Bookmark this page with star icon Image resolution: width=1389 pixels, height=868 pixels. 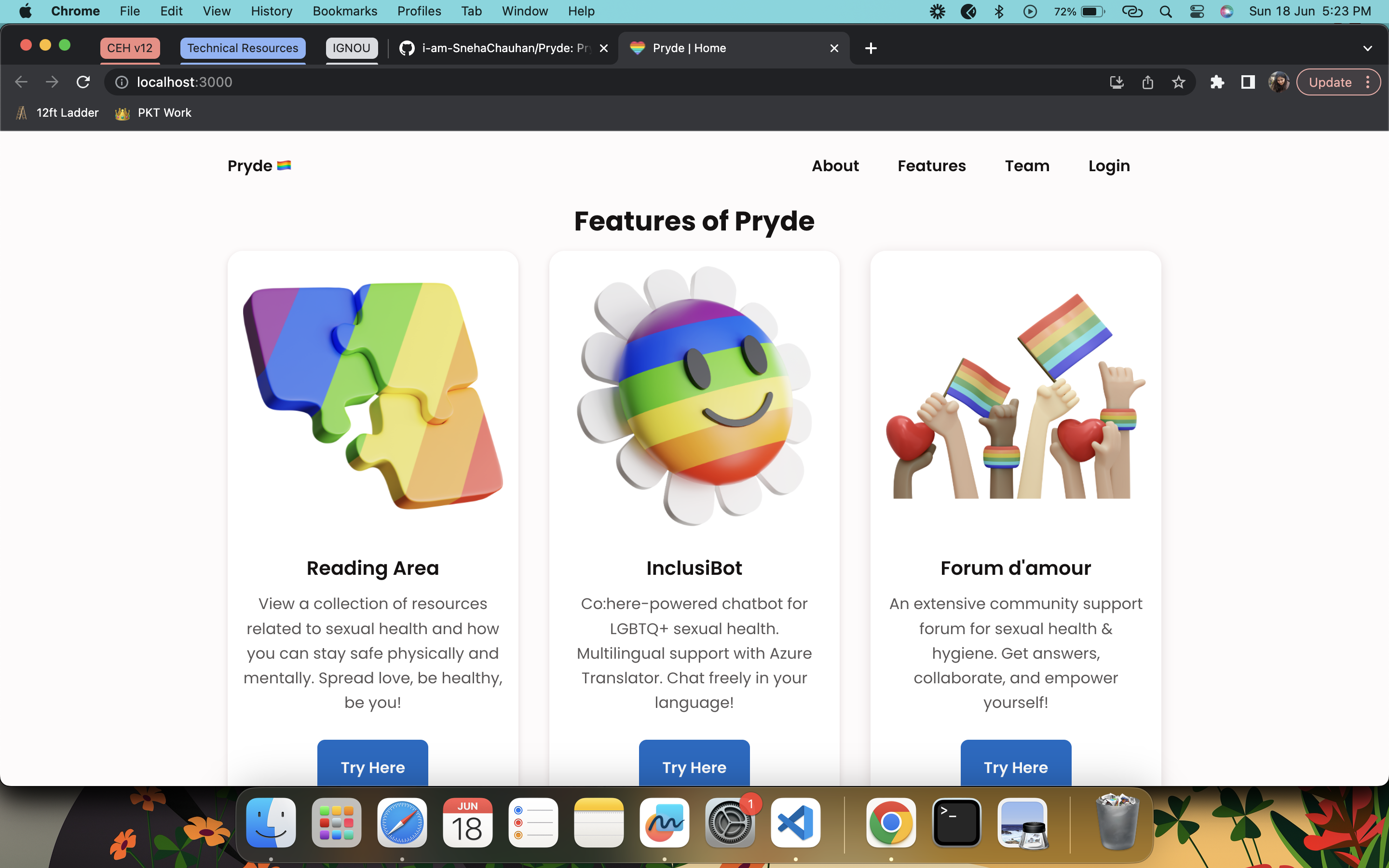1178,82
